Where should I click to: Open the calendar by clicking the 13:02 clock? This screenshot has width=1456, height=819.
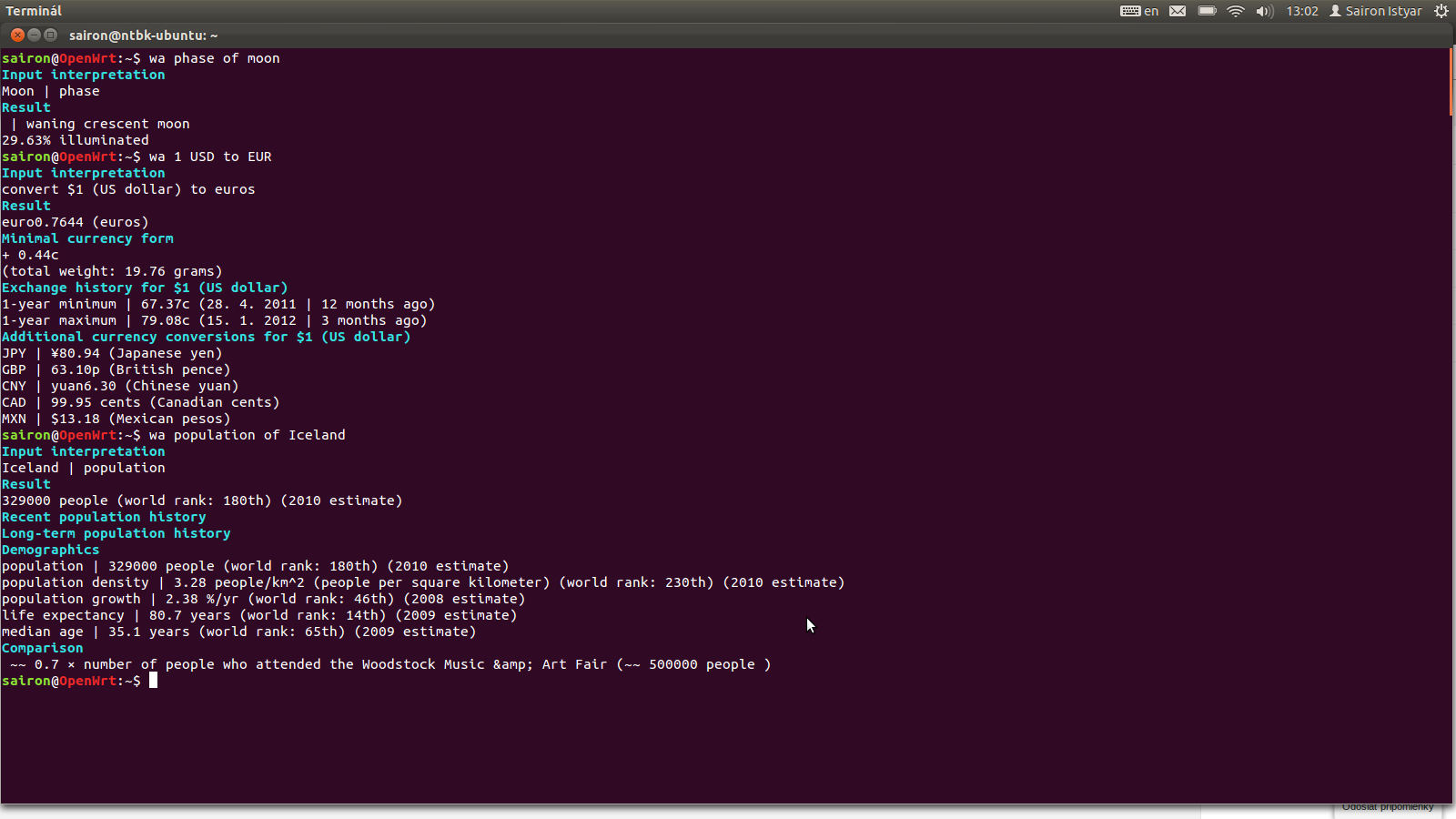pyautogui.click(x=1302, y=11)
